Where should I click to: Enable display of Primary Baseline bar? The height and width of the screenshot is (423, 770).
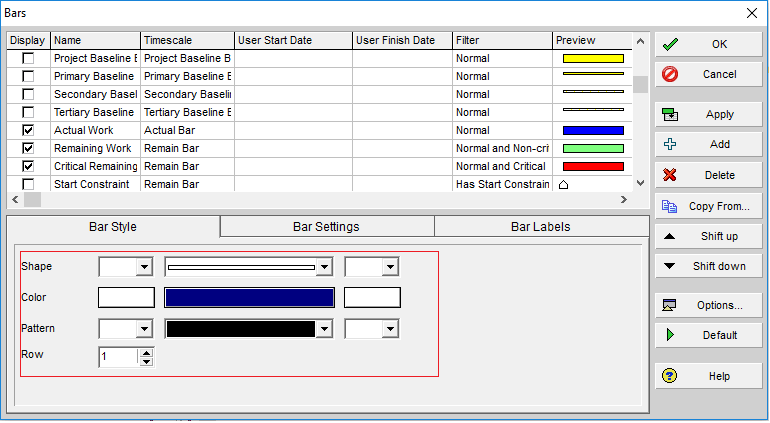coord(28,77)
